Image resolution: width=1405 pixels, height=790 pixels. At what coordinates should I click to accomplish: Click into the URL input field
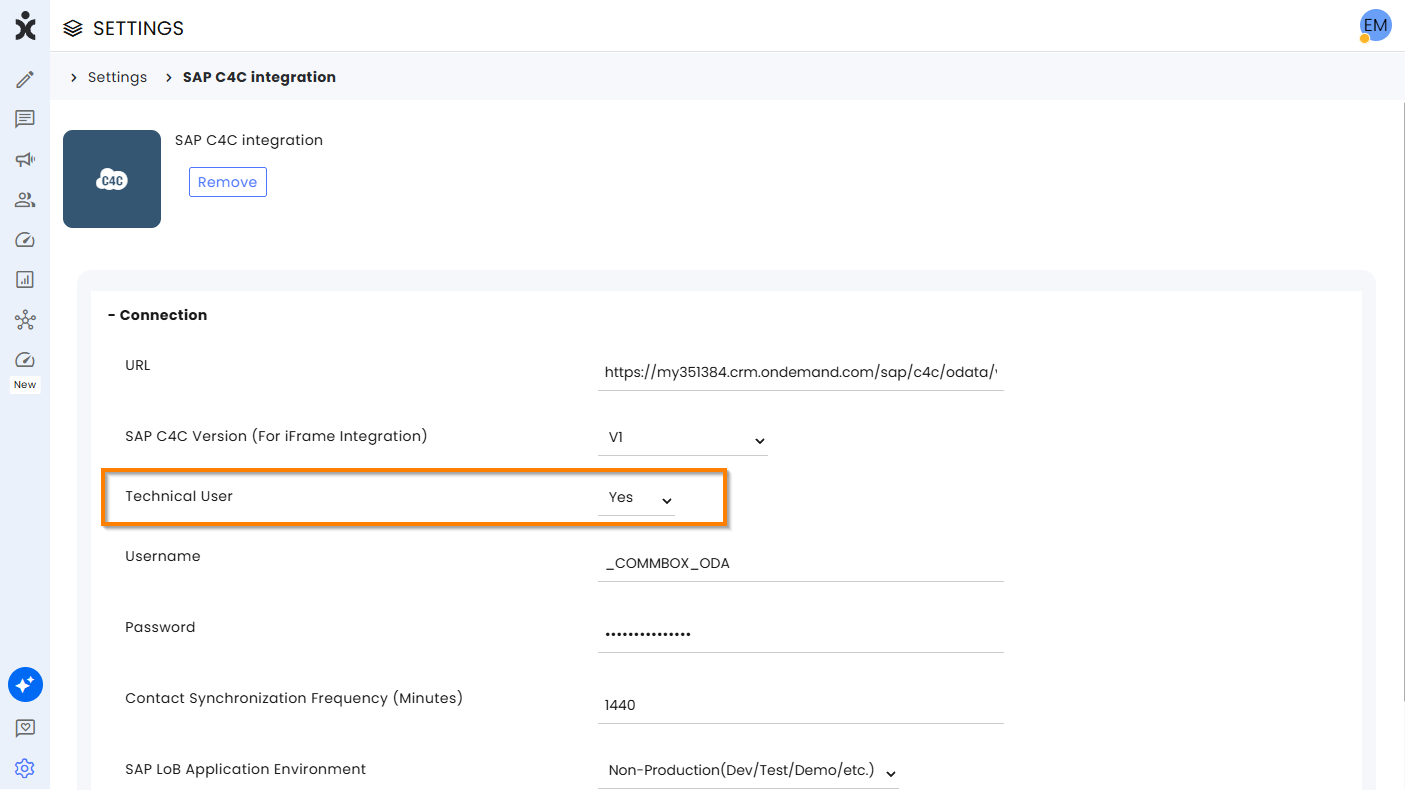click(801, 373)
